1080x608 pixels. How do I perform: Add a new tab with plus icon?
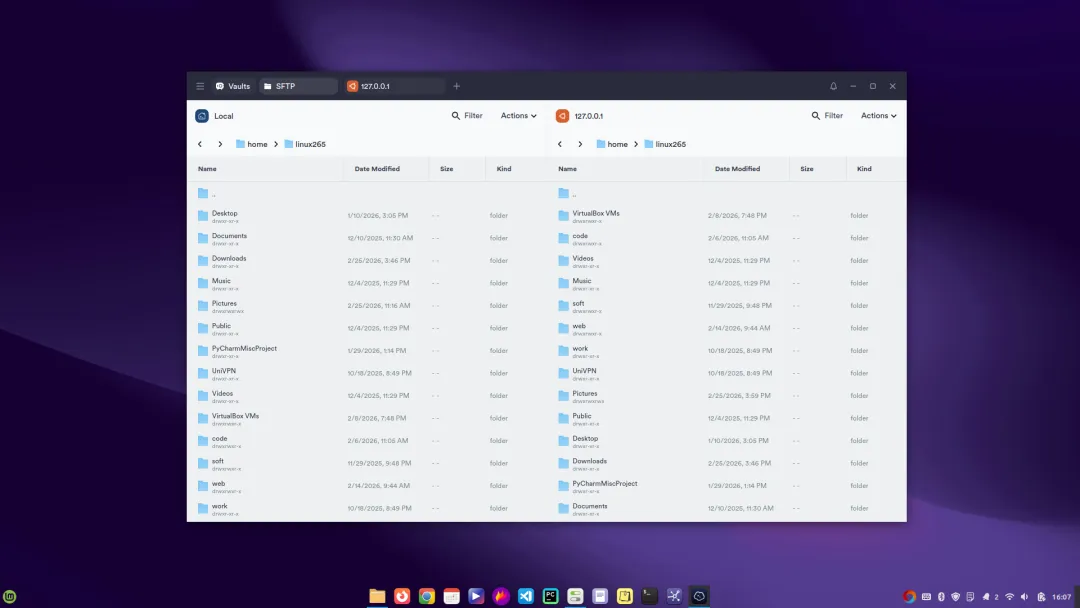click(457, 86)
